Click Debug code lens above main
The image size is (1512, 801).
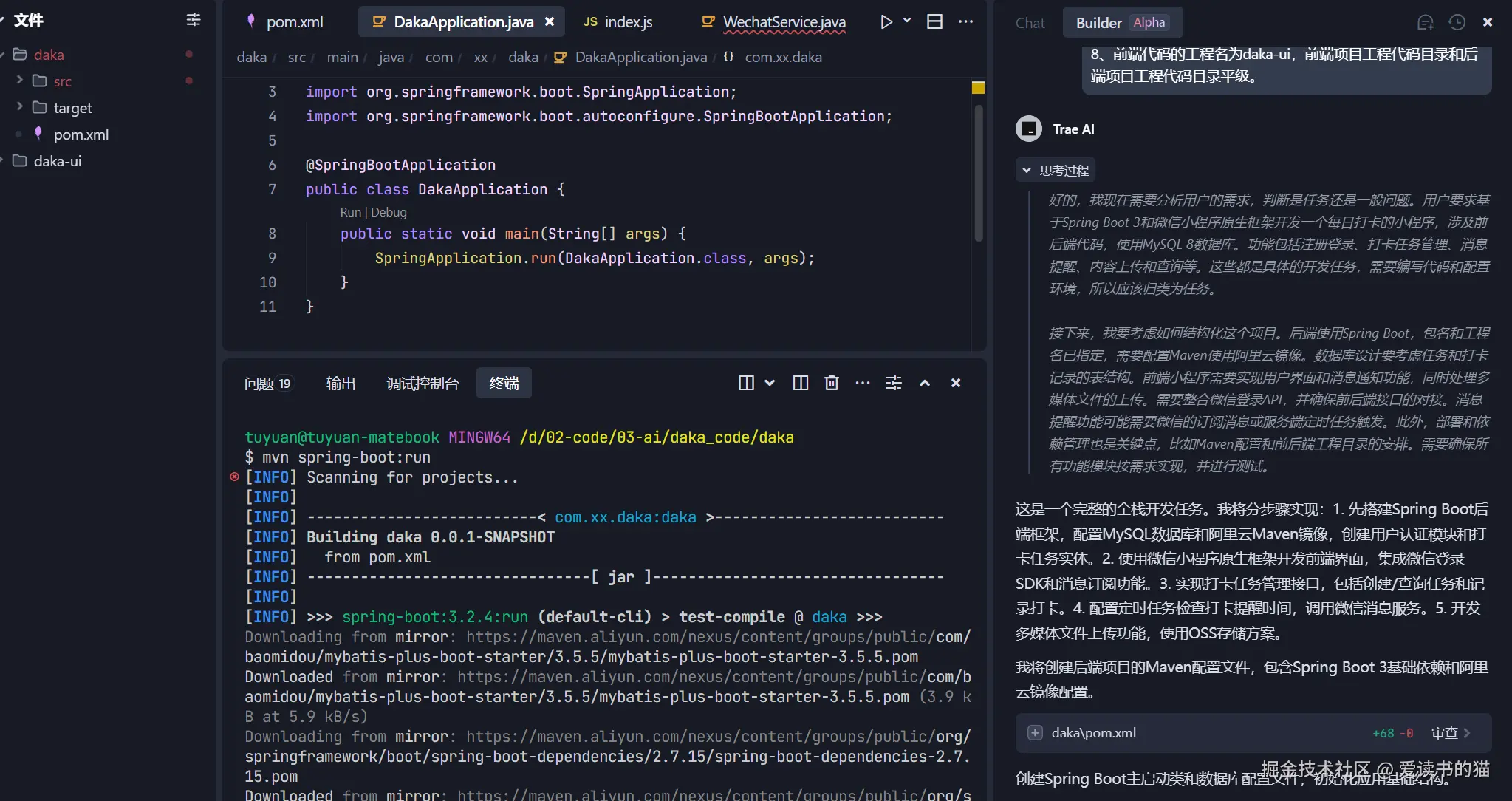389,212
